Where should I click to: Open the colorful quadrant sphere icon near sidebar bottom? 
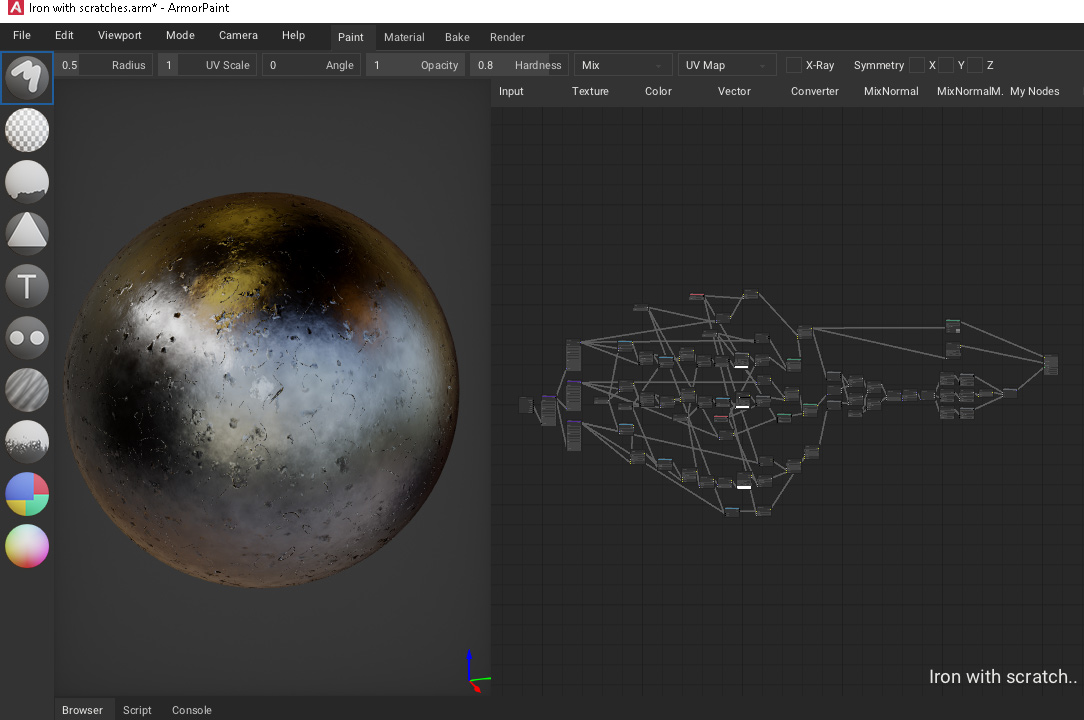click(x=26, y=494)
